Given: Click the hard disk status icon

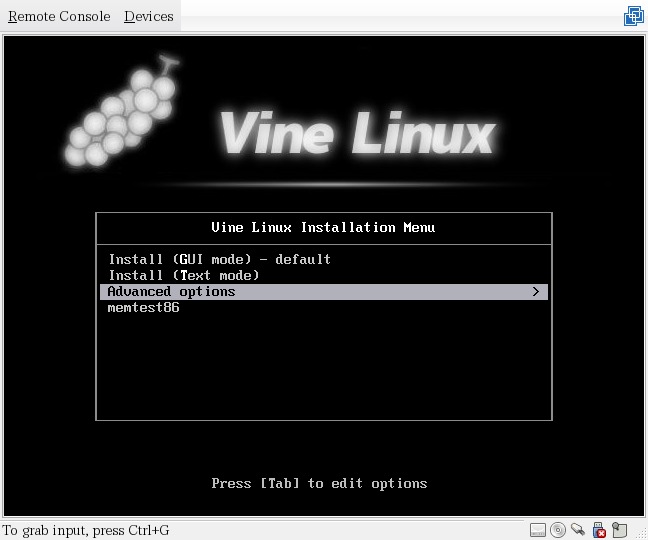Looking at the screenshot, I should [x=538, y=530].
